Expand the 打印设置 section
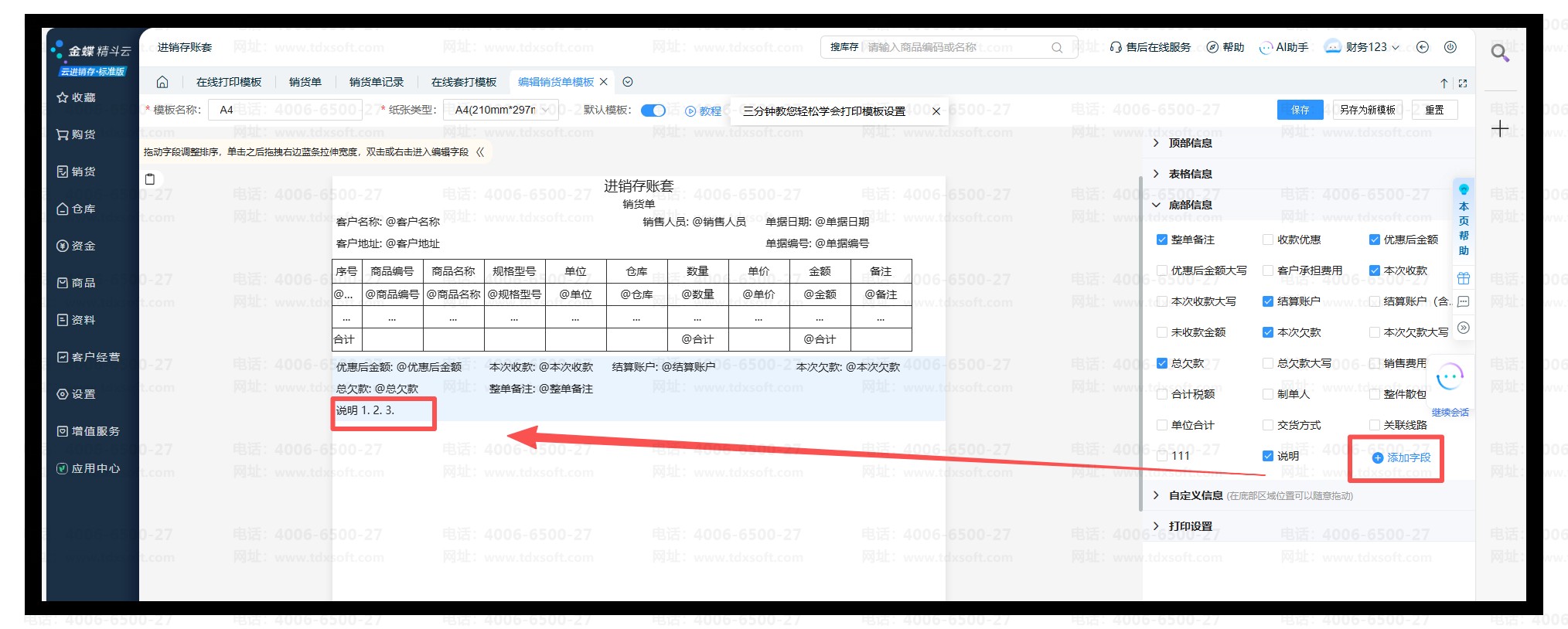The width and height of the screenshot is (1568, 629). click(x=1190, y=526)
